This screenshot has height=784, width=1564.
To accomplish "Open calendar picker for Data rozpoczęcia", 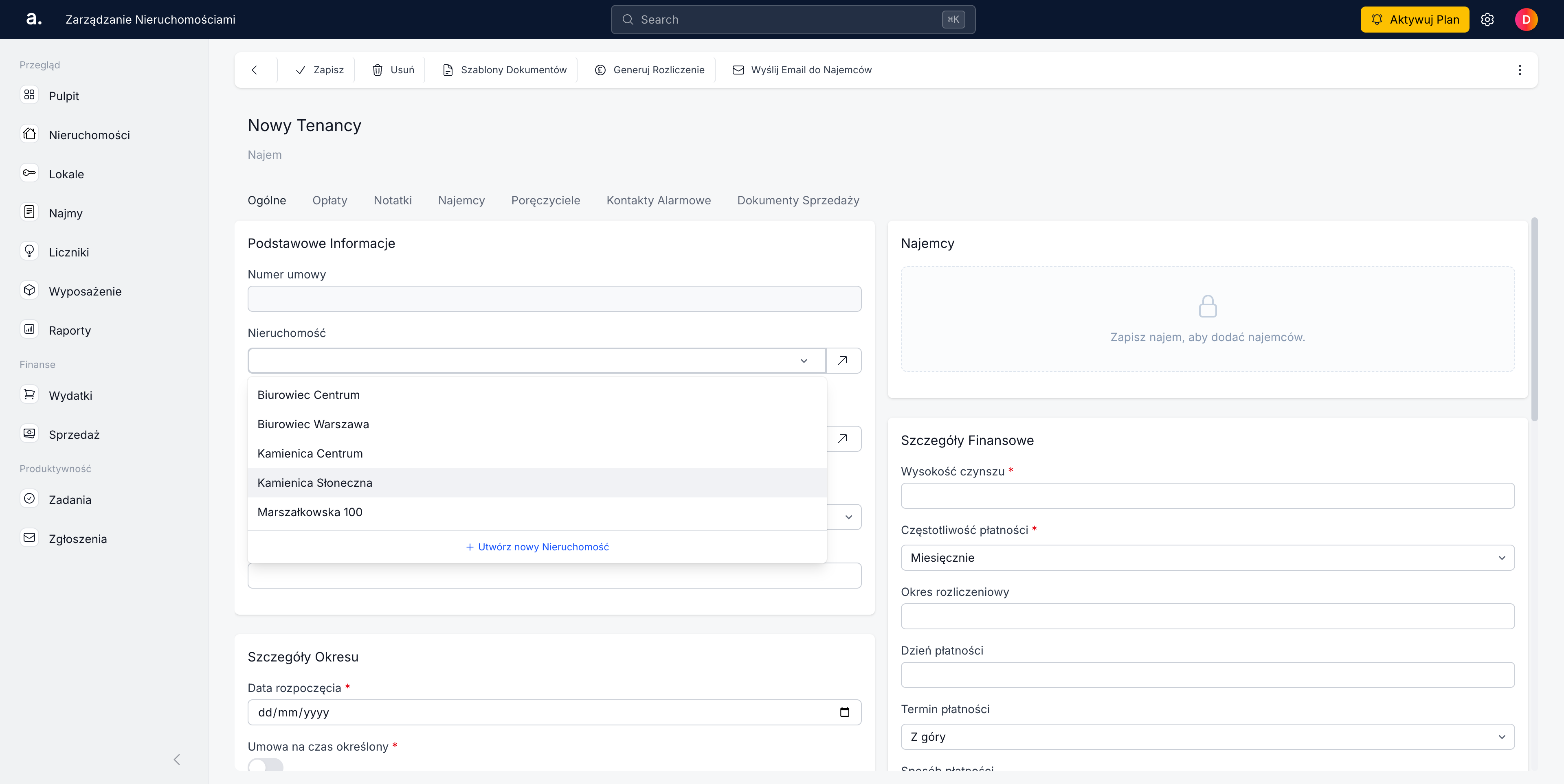I will (845, 712).
